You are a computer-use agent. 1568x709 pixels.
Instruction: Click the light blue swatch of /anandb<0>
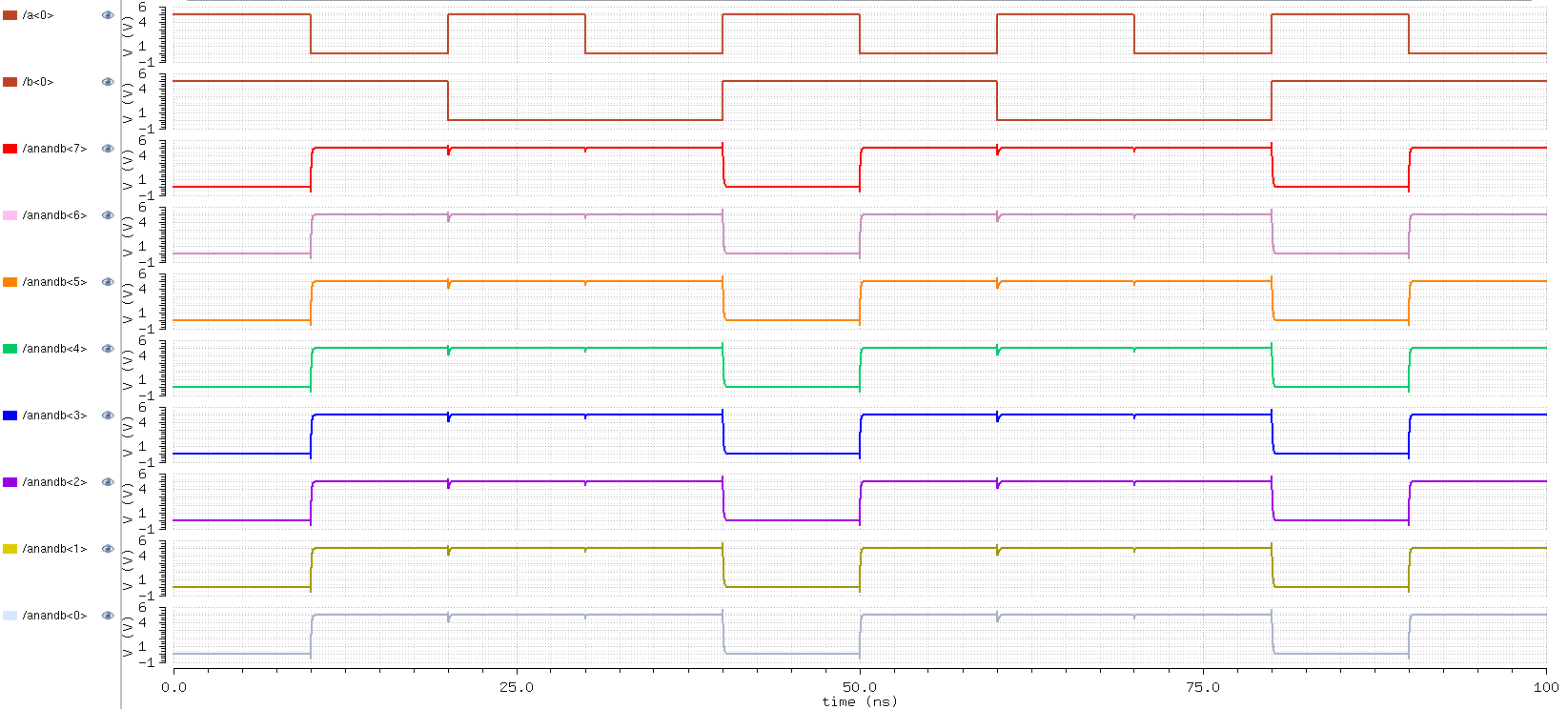10,616
